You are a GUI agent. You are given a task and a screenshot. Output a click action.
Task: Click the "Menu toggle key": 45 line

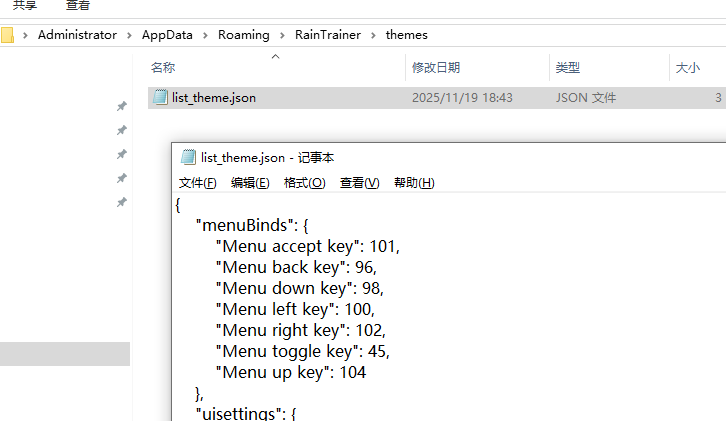pos(302,352)
